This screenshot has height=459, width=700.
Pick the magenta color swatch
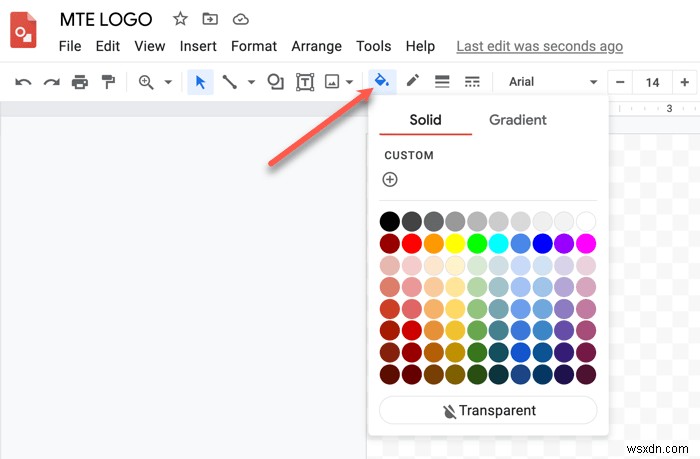(586, 243)
